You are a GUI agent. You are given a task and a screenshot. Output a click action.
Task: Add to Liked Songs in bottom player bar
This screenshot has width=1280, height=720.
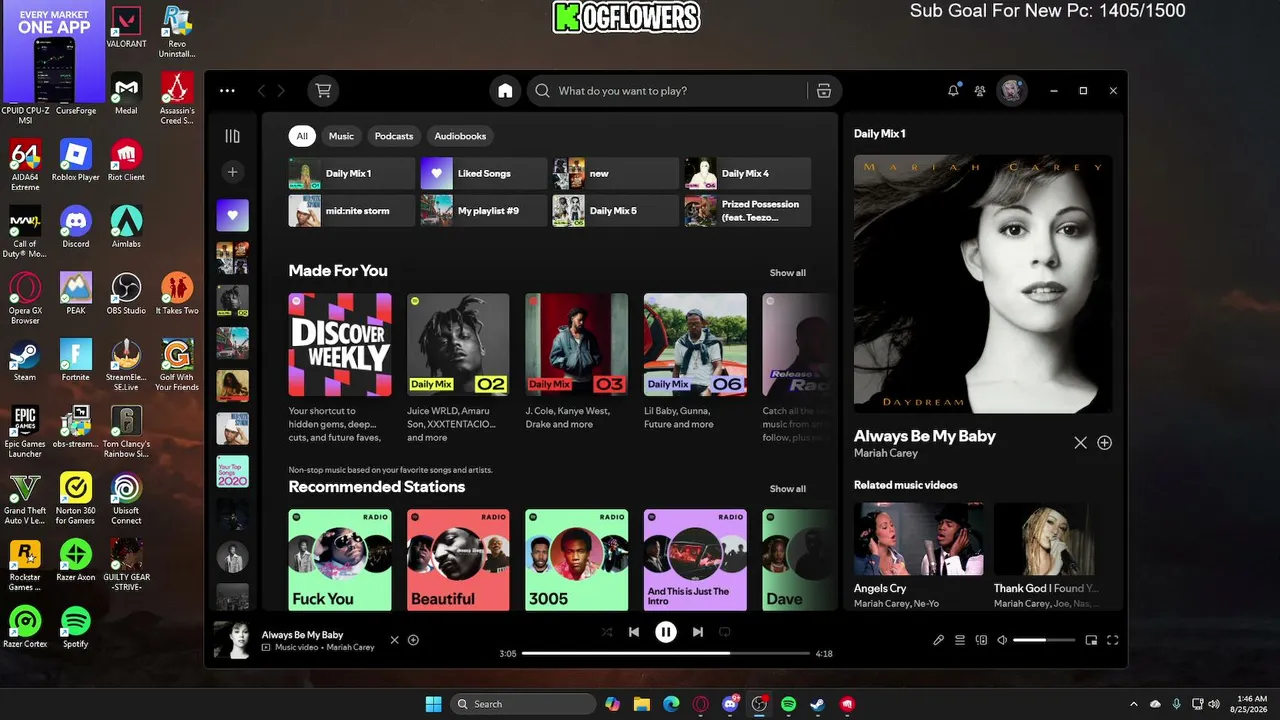pyautogui.click(x=413, y=640)
